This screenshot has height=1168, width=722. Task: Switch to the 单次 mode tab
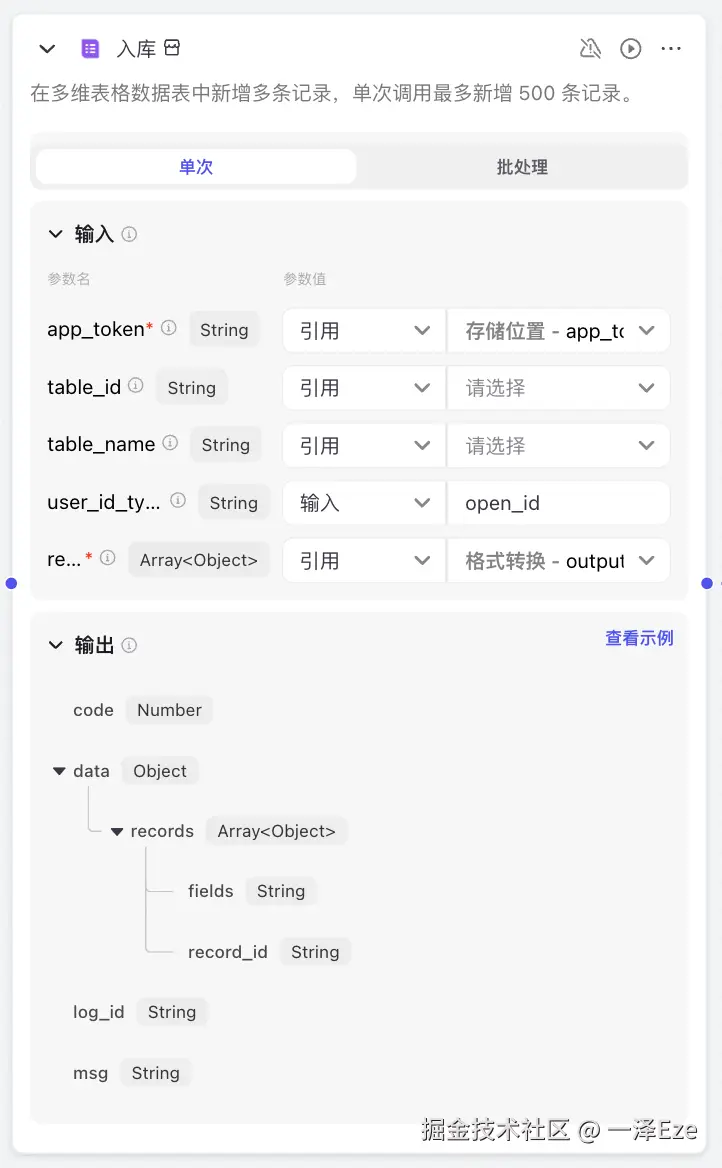[196, 167]
